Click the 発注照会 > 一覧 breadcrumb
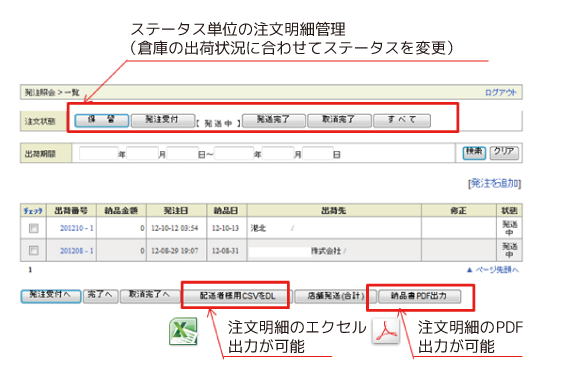Screen dimensions: 578x372 coord(52,92)
